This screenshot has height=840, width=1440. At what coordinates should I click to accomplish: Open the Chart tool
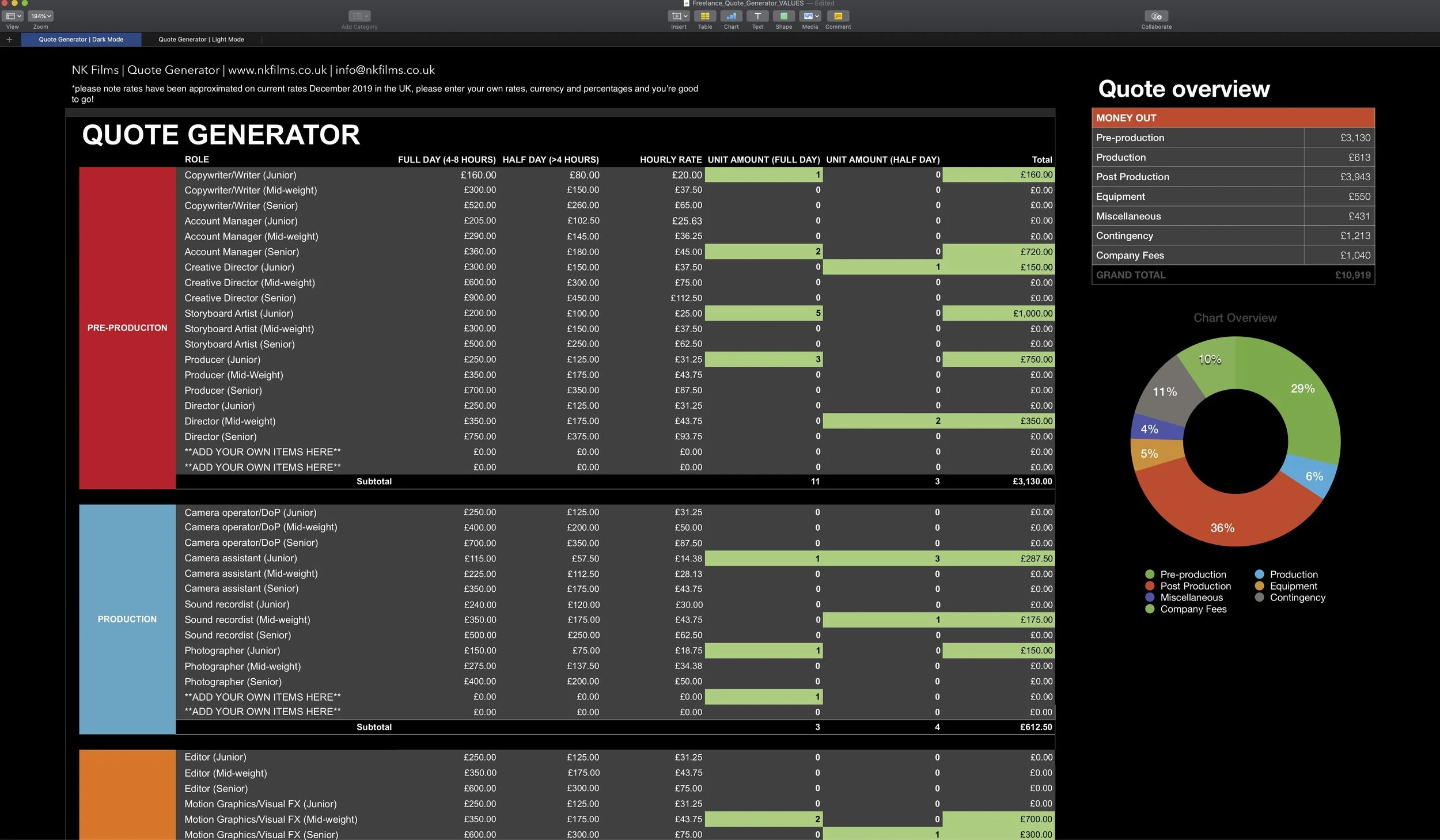pos(730,16)
